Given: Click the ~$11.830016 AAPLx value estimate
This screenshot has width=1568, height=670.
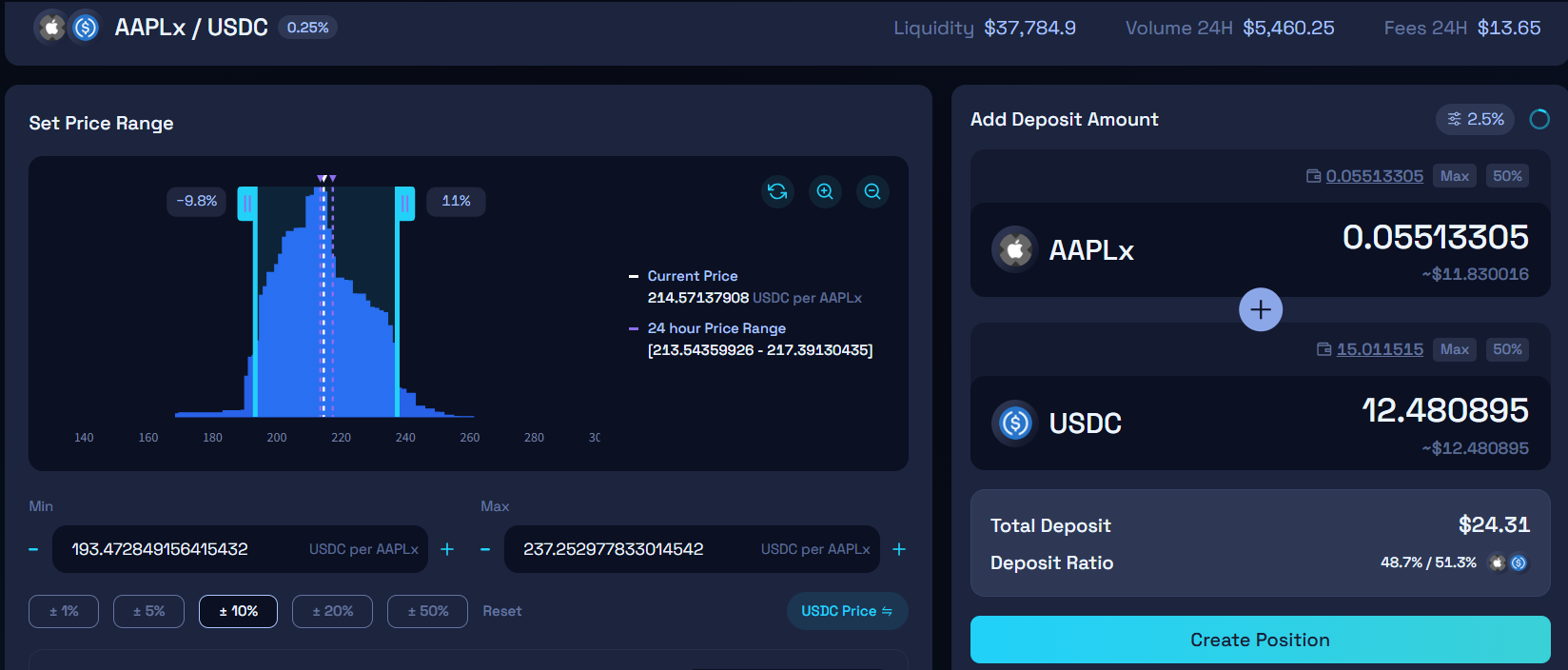Looking at the screenshot, I should coord(1475,274).
